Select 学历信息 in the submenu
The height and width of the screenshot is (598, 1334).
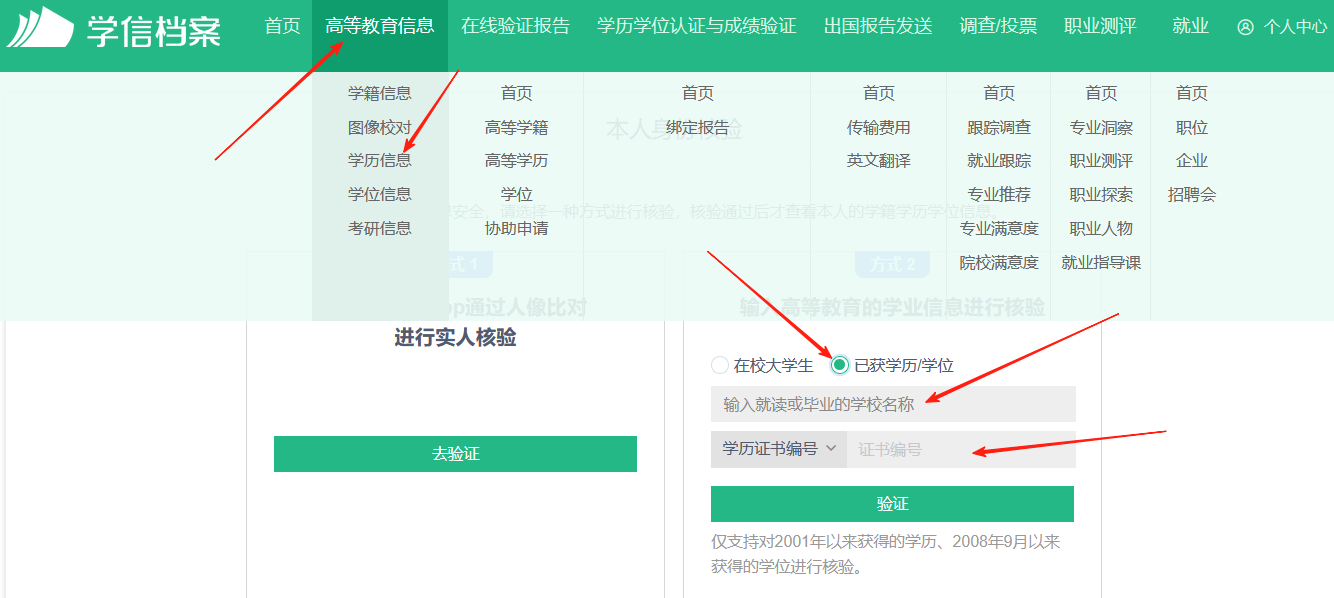click(380, 160)
